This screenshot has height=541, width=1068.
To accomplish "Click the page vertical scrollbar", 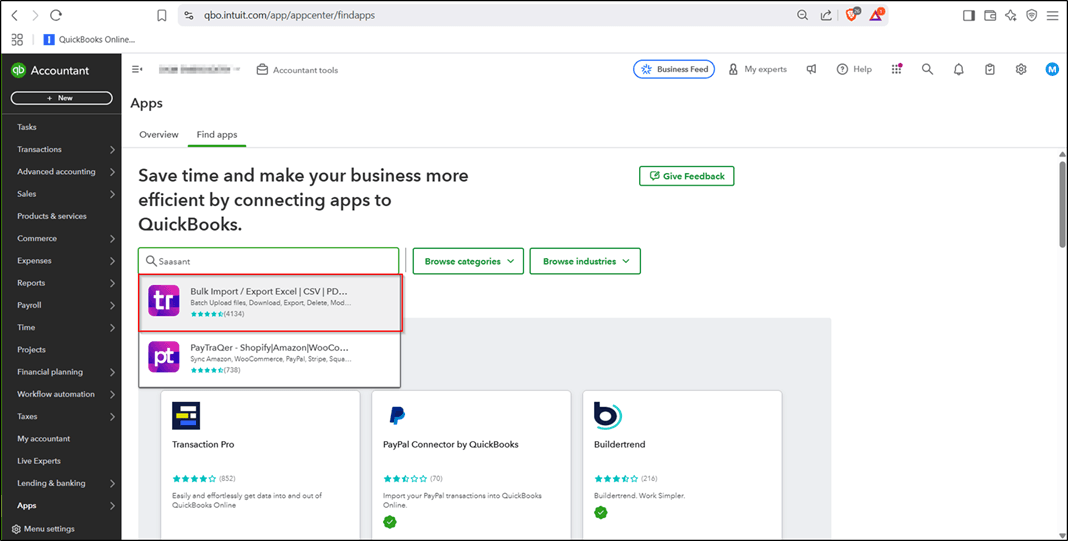I will pyautogui.click(x=1062, y=200).
